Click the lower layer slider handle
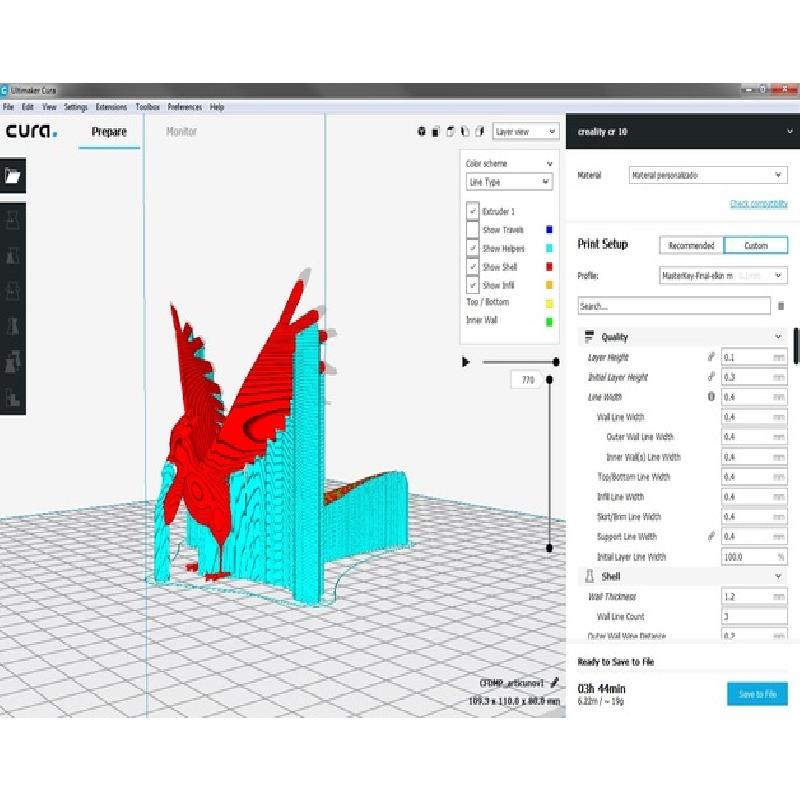 tap(549, 548)
